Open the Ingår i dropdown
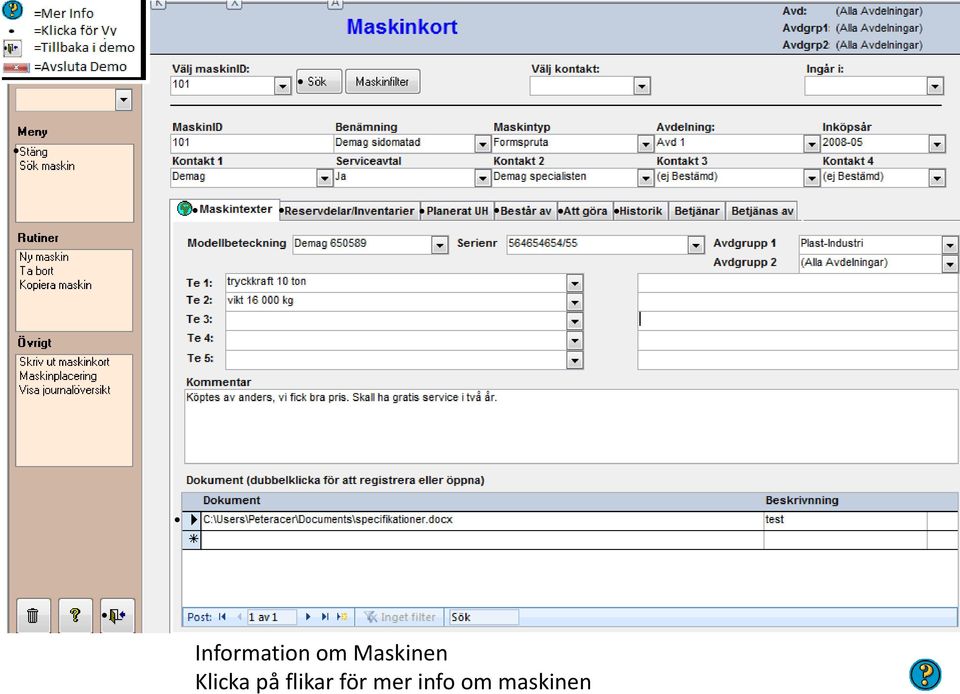Screen dimensions: 960x694 pos(935,86)
